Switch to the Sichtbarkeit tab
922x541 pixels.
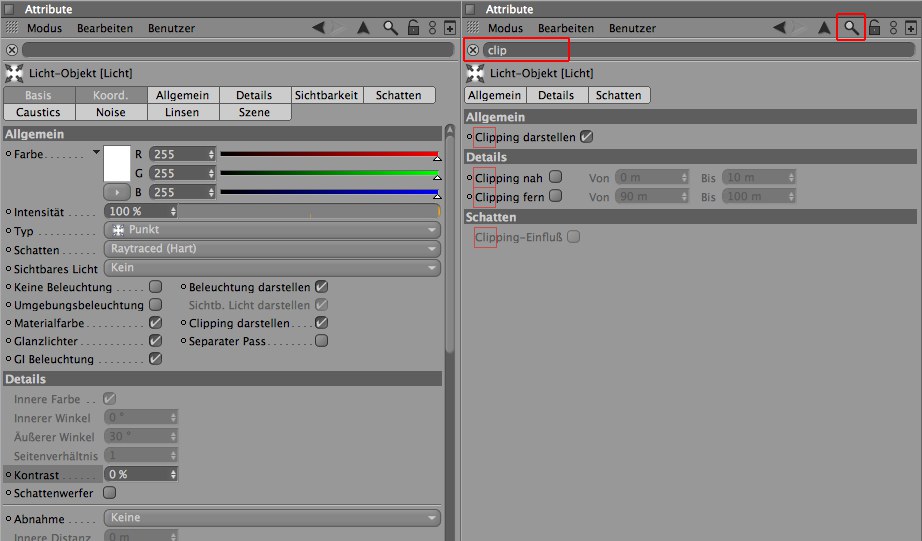coord(326,95)
